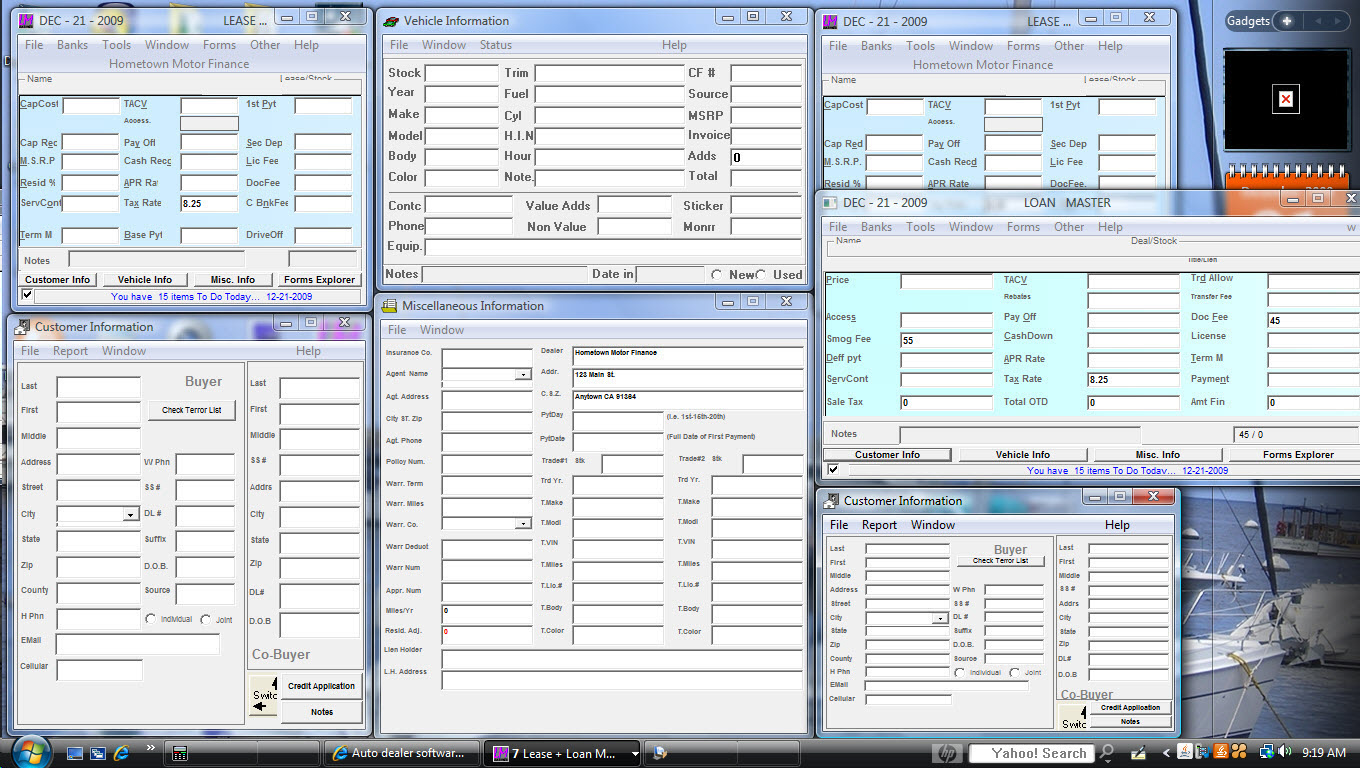Expand the Warr. Co. dropdown list

tap(522, 524)
